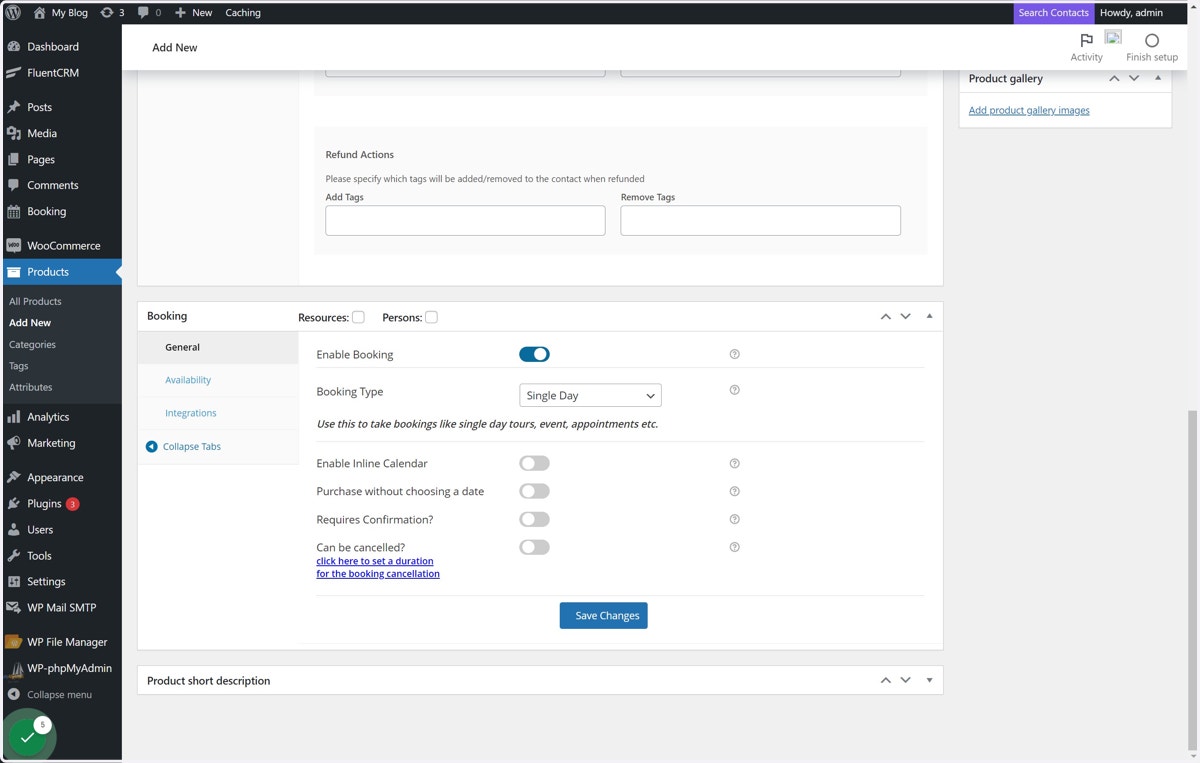This screenshot has height=763, width=1200.
Task: Move Product short description panel down
Action: click(x=905, y=680)
